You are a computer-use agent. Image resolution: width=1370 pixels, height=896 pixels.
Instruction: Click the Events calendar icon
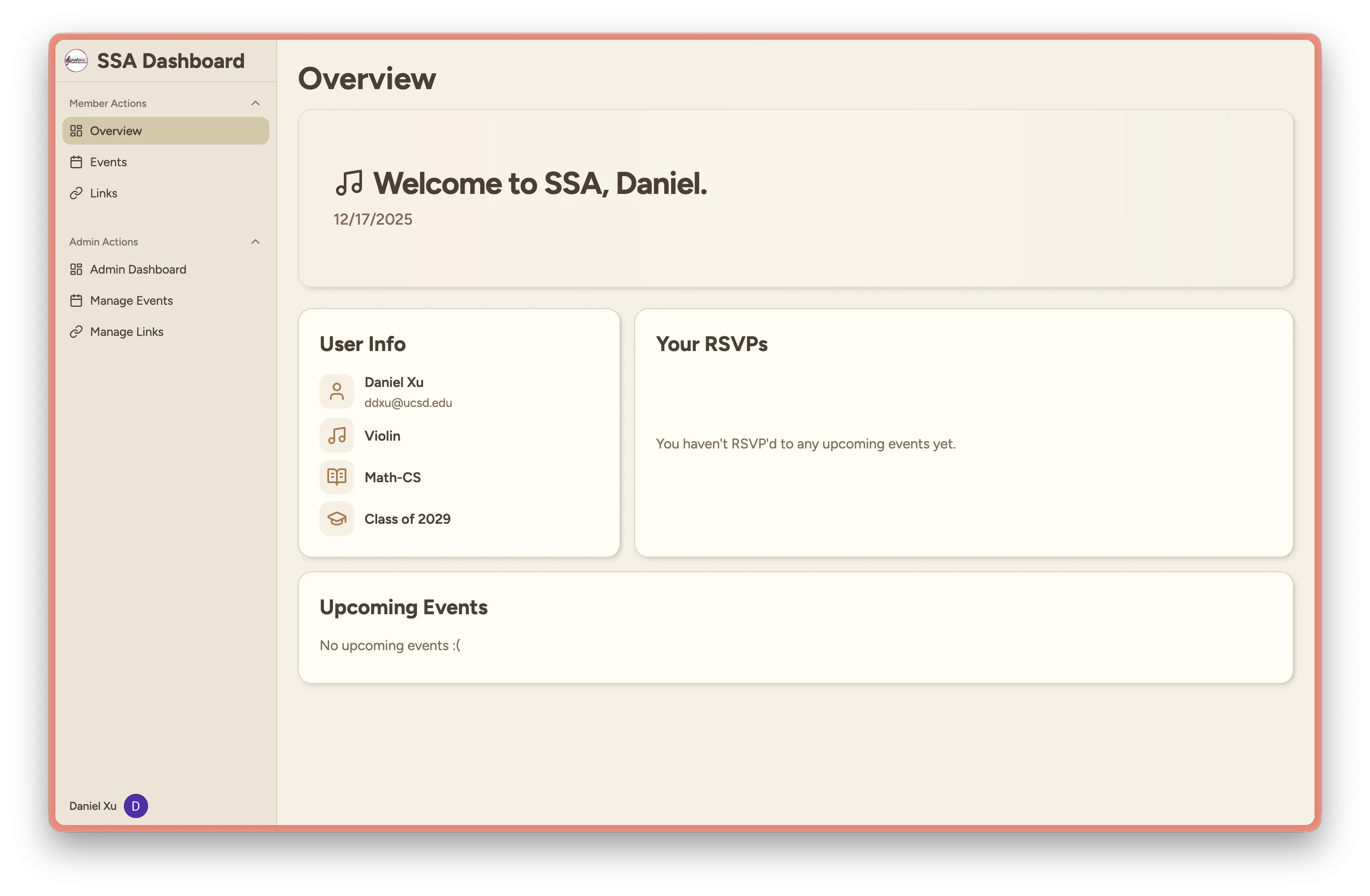coord(77,162)
